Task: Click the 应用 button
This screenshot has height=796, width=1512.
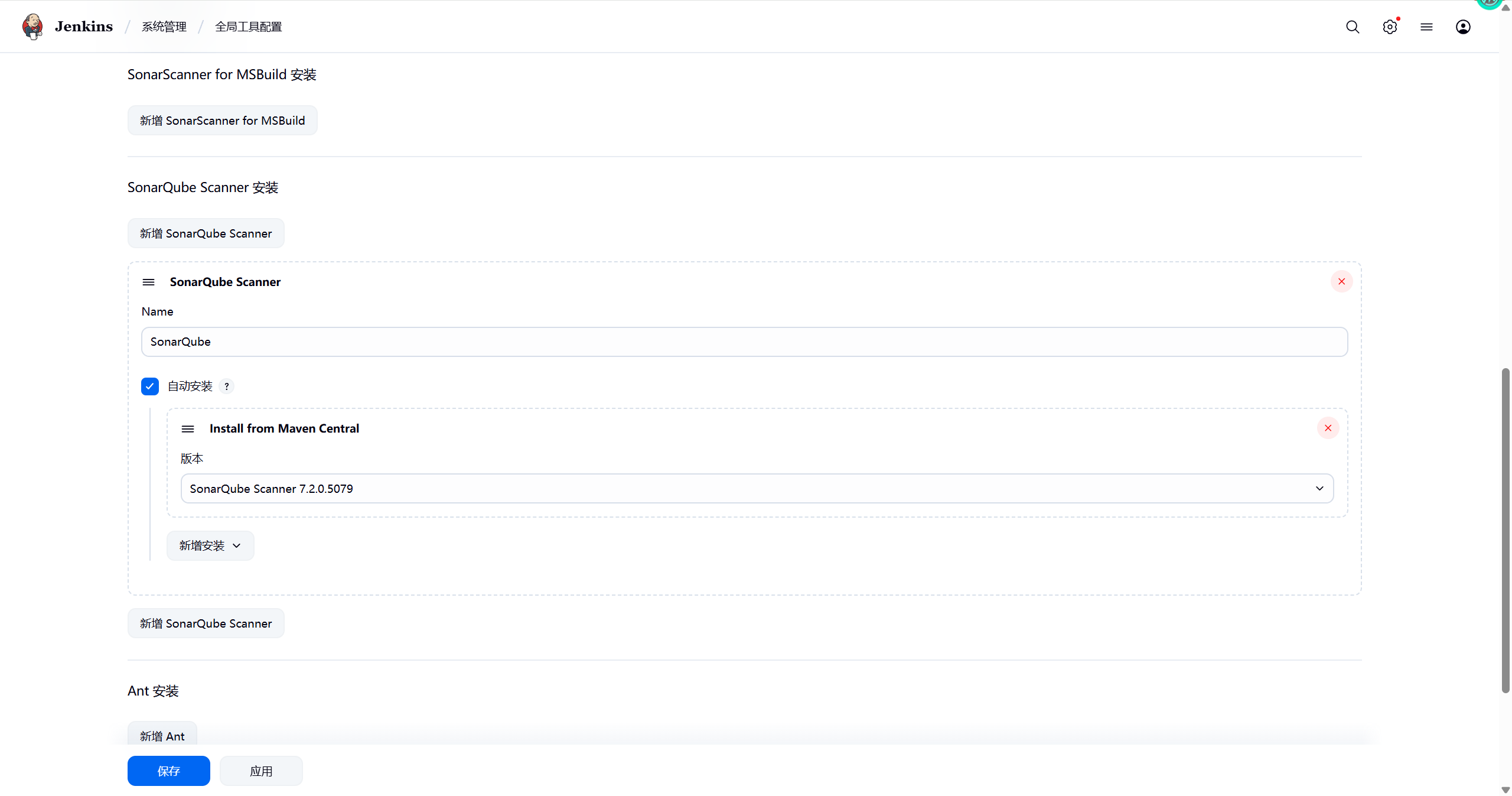Action: [261, 771]
